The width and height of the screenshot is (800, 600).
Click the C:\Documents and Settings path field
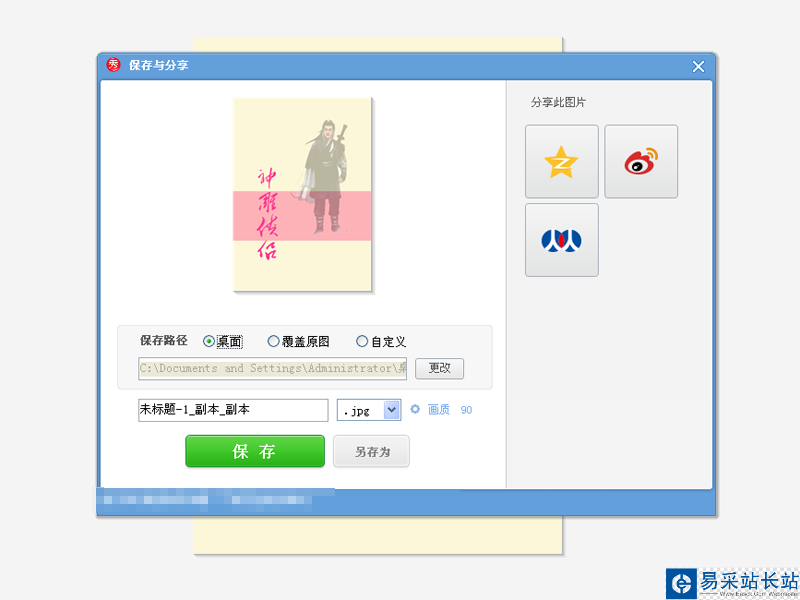272,368
